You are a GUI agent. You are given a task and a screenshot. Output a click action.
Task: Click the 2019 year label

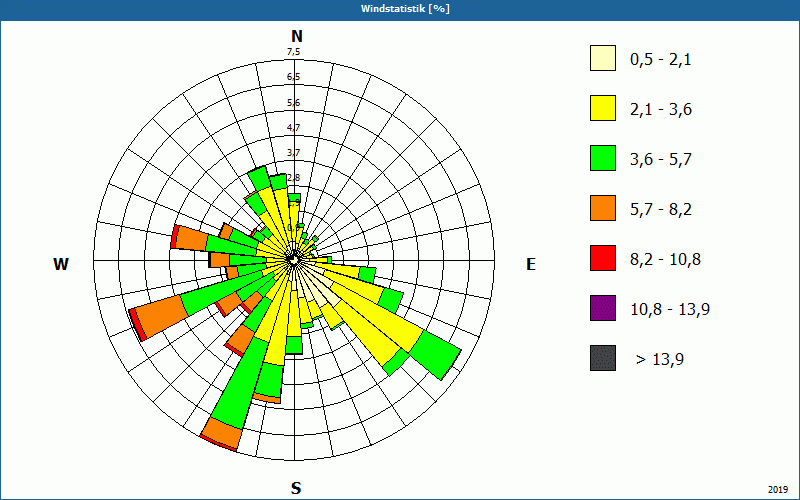point(778,490)
